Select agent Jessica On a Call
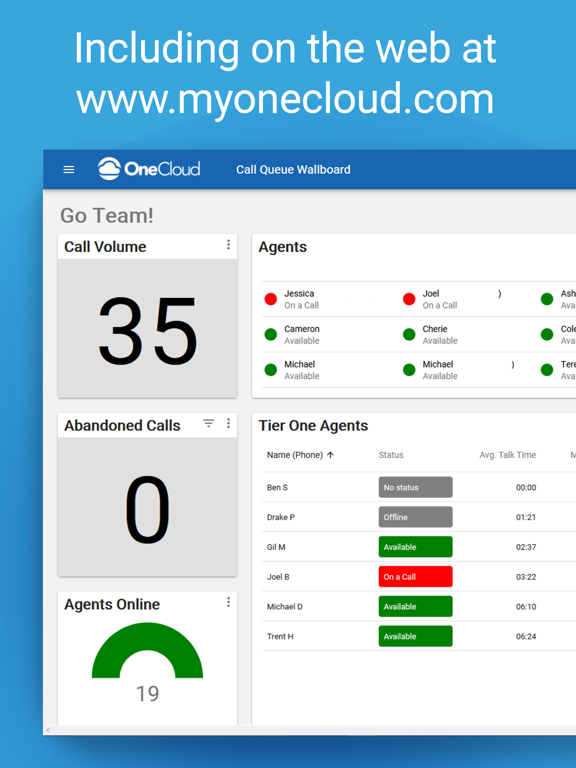This screenshot has height=768, width=576. point(301,299)
